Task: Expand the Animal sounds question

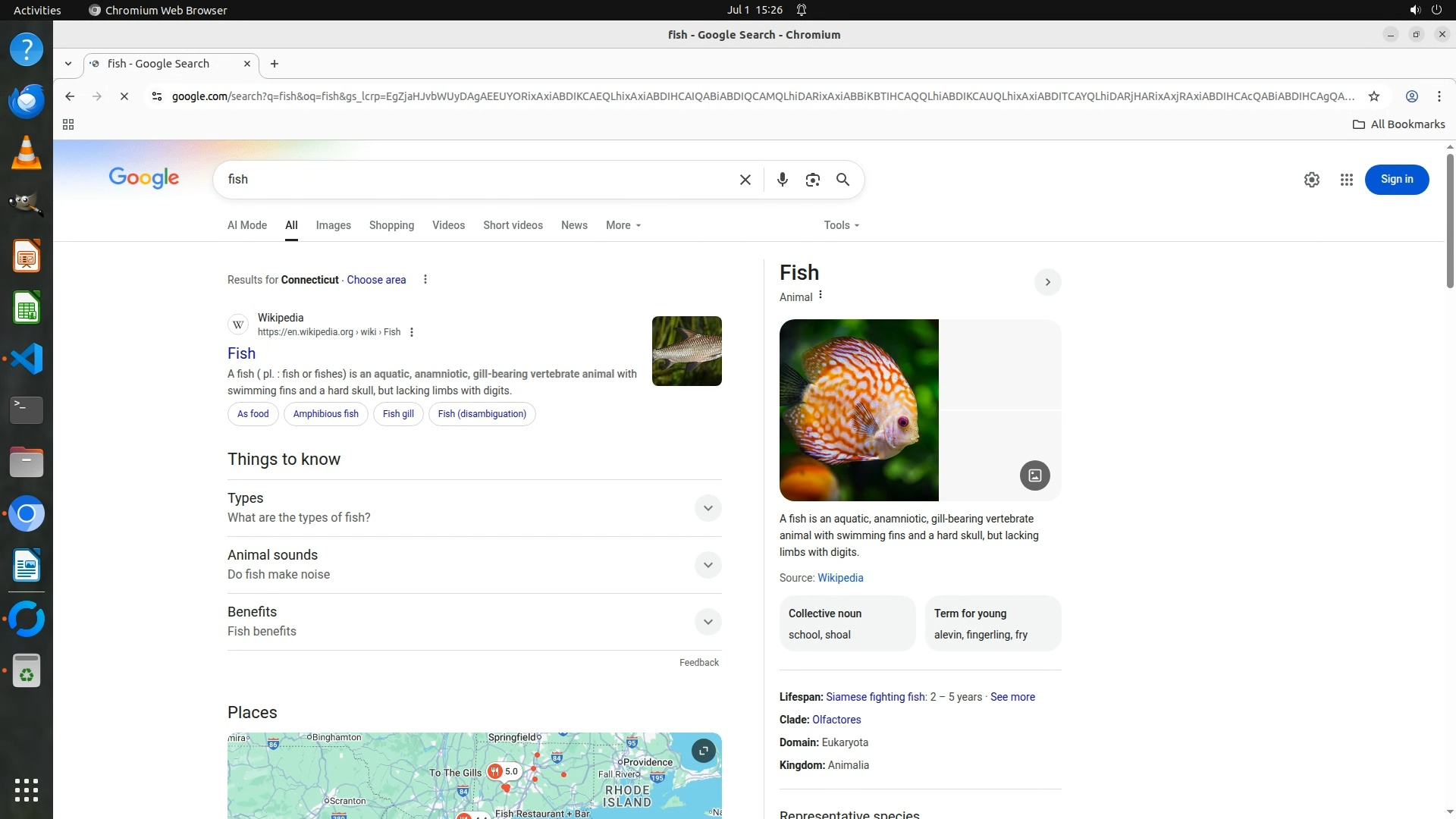Action: pos(708,565)
